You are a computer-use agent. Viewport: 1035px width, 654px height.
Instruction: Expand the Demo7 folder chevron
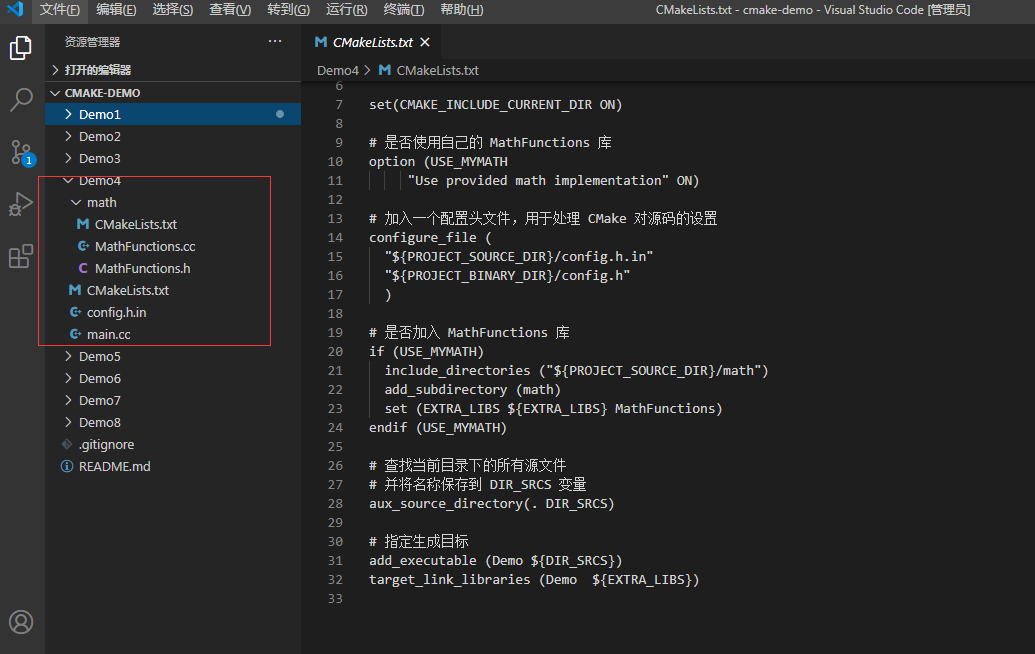[x=68, y=400]
